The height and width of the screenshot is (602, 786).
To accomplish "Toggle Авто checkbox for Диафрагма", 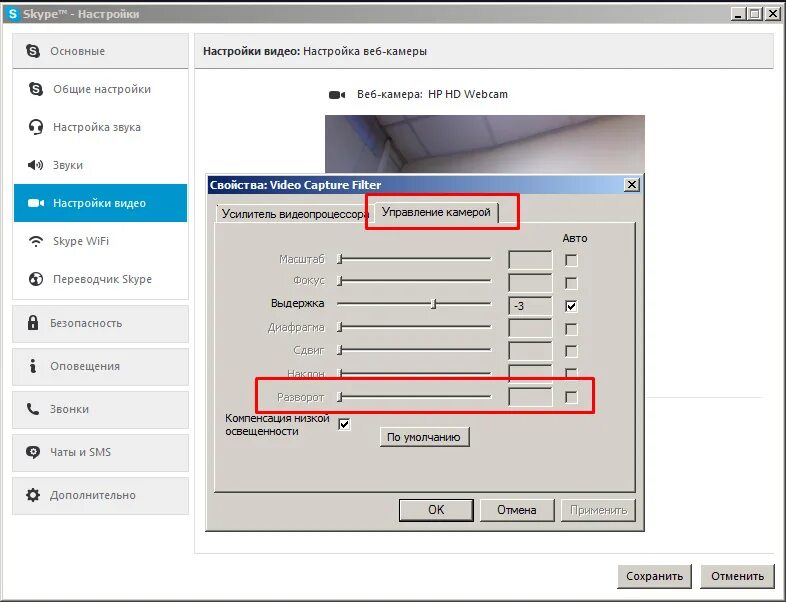I will click(x=571, y=329).
